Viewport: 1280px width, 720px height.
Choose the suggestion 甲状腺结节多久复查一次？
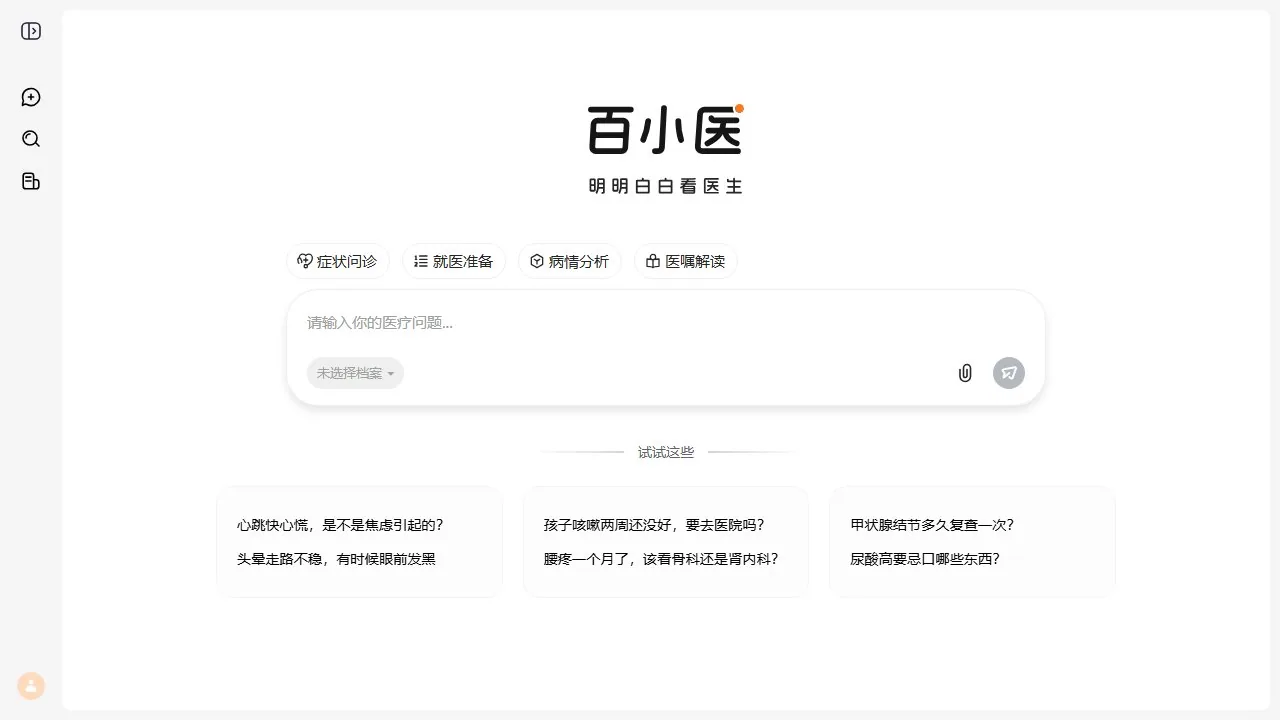tap(932, 525)
